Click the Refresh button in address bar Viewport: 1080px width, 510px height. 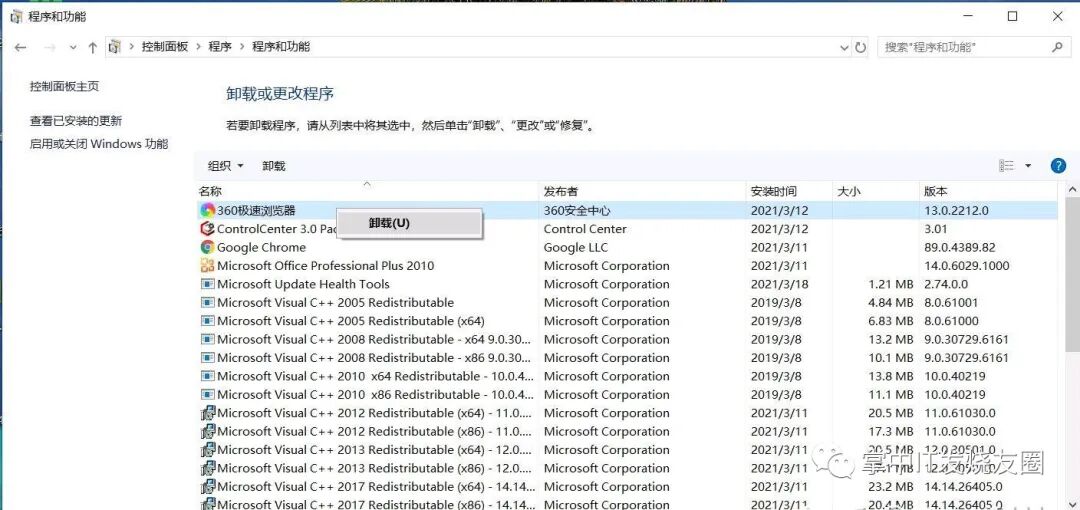click(860, 48)
